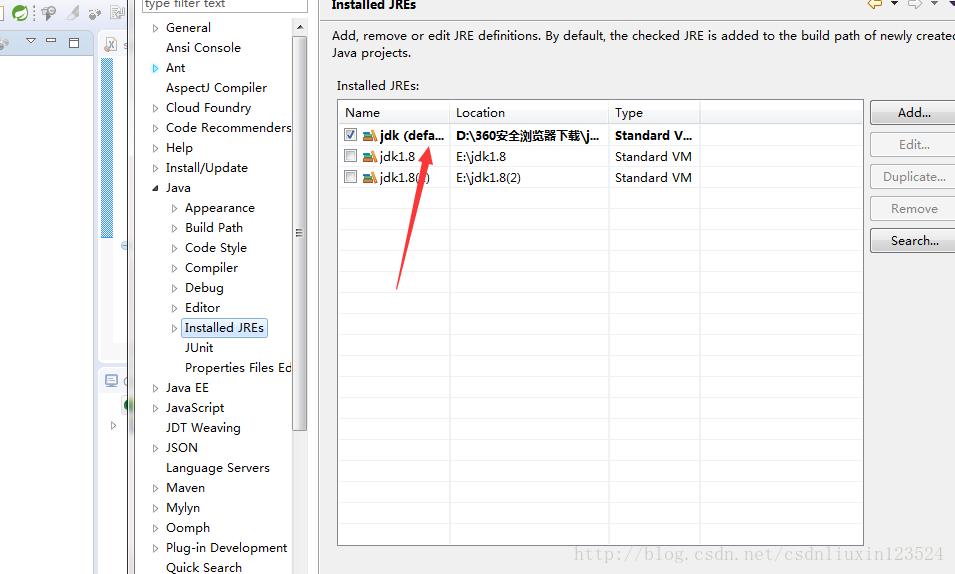Click the Back arrow in preferences header

pyautogui.click(x=875, y=4)
